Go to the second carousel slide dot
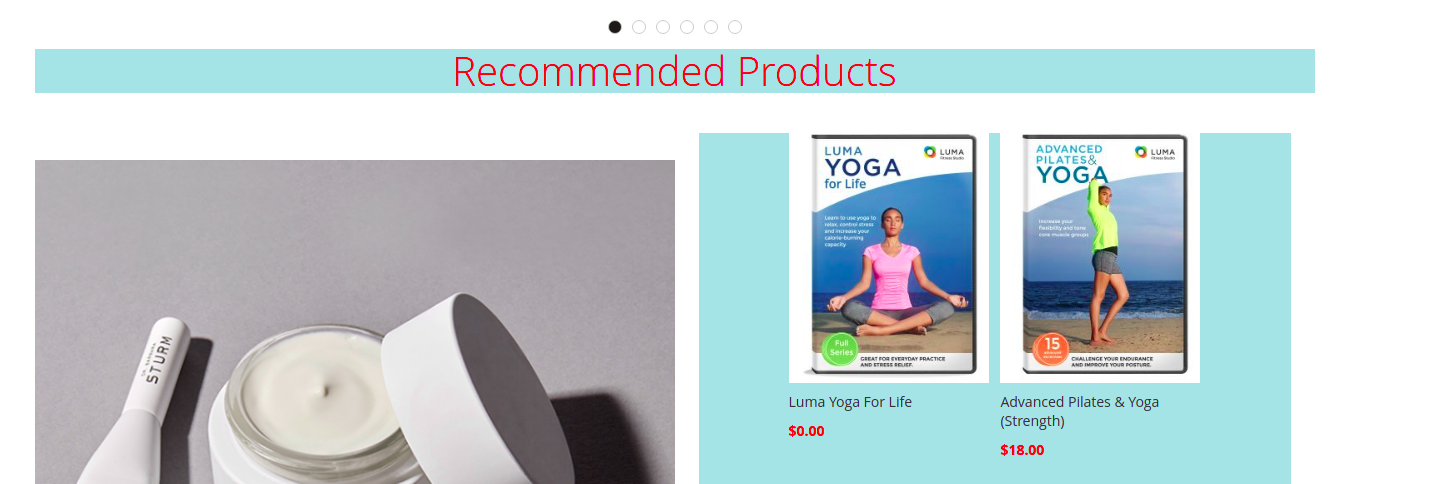This screenshot has width=1431, height=484. (639, 27)
